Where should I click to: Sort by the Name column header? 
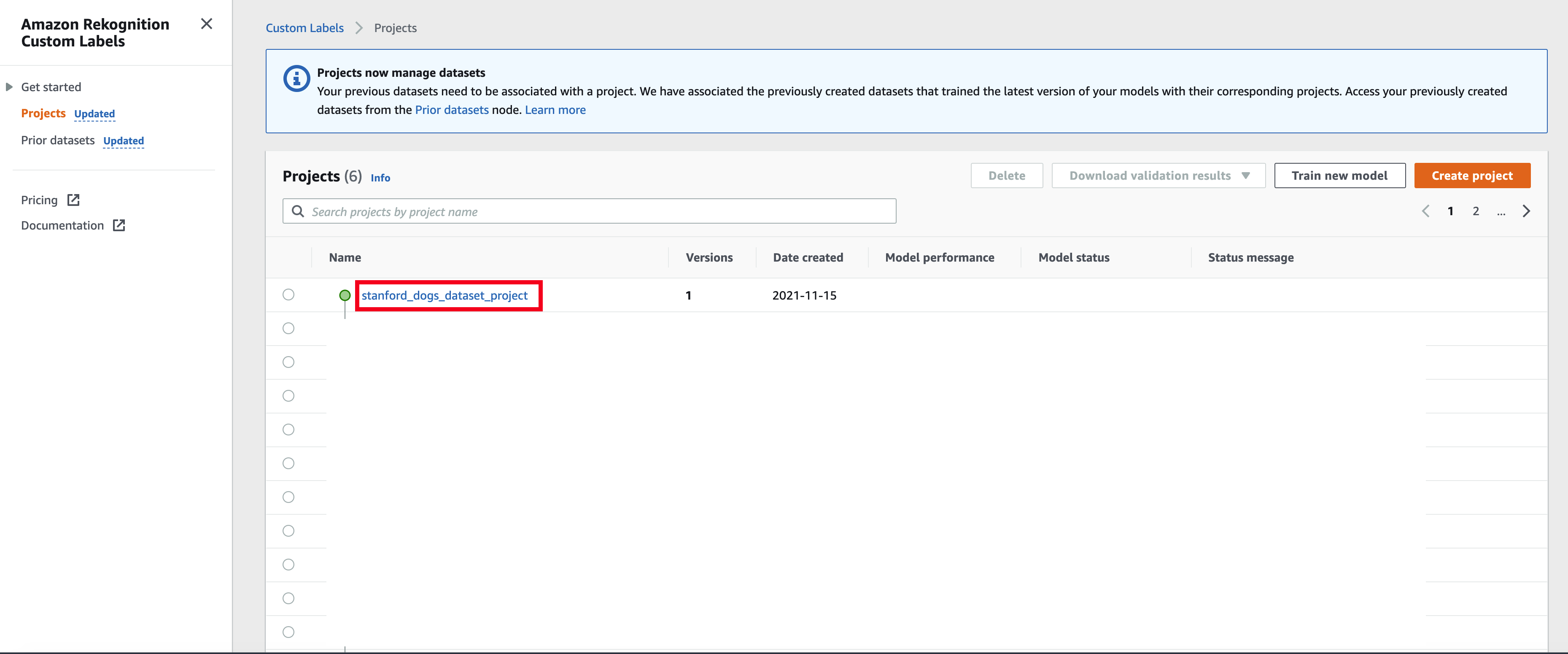[345, 257]
